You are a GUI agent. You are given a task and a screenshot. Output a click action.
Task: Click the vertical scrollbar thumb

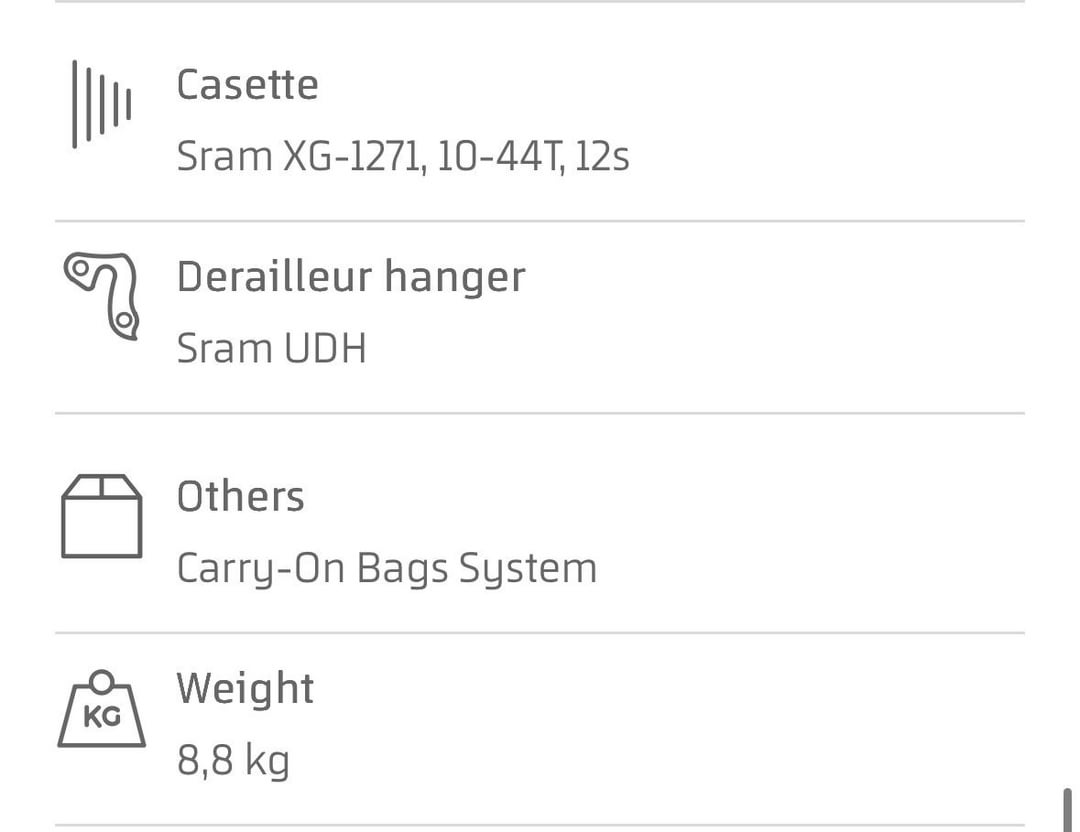pyautogui.click(x=1068, y=810)
